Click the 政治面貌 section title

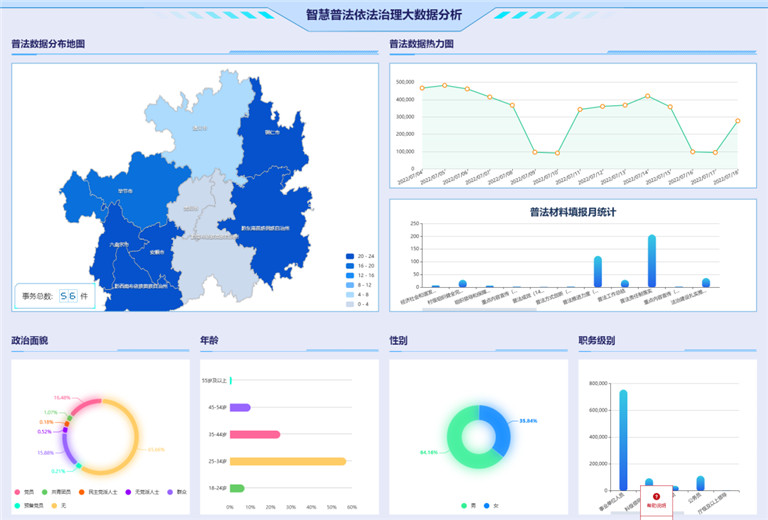29,340
